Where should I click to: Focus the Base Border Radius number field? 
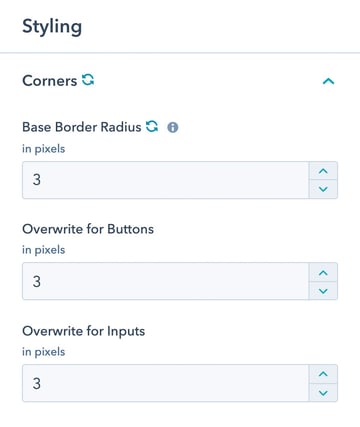tap(166, 180)
